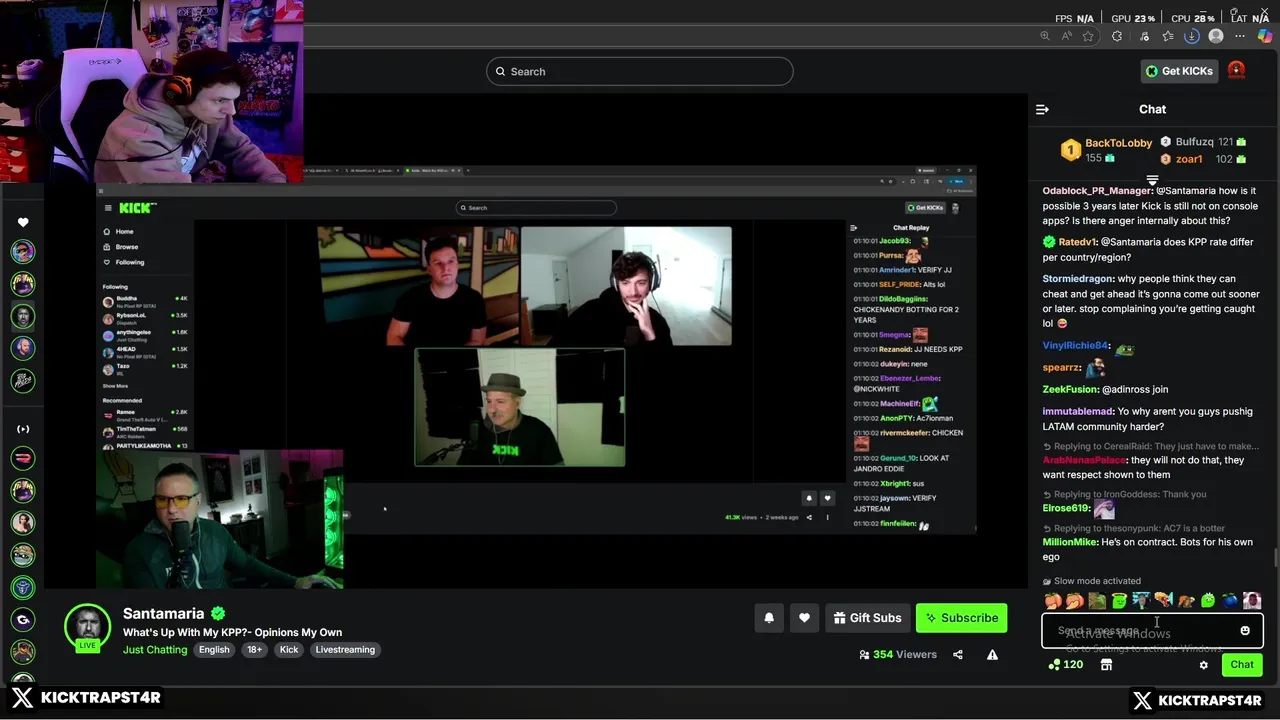1280x720 pixels.
Task: Select the 18+ tag
Action: pos(254,650)
